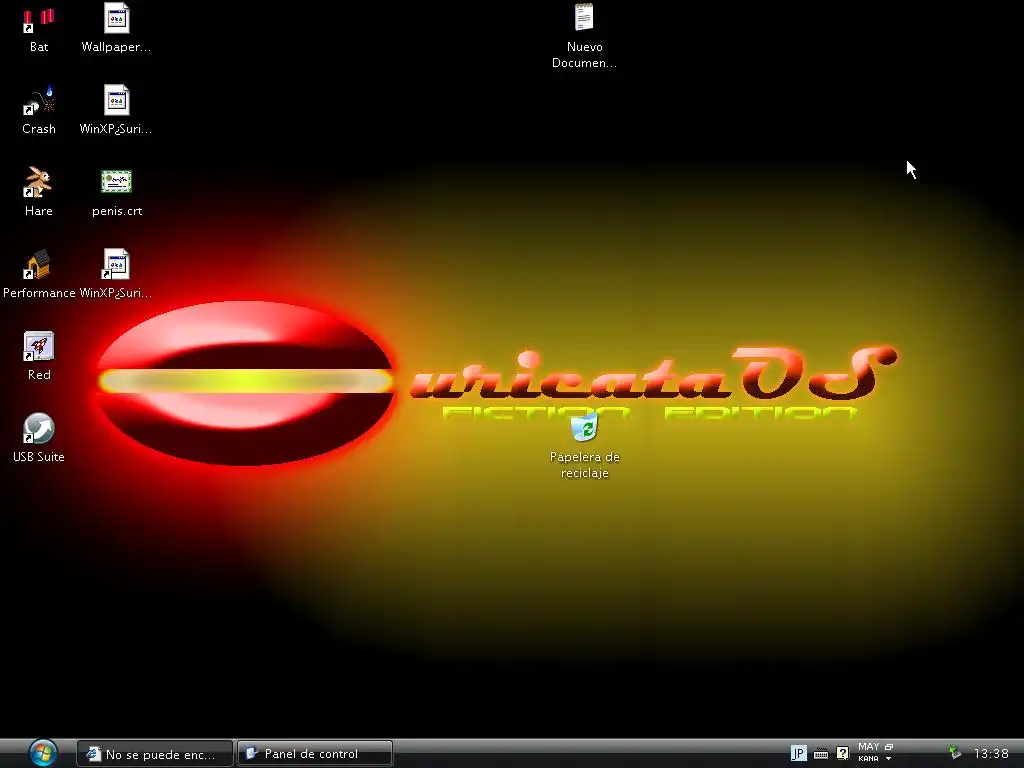Open the language bar options arrow
The width and height of the screenshot is (1024, 768).
point(889,759)
